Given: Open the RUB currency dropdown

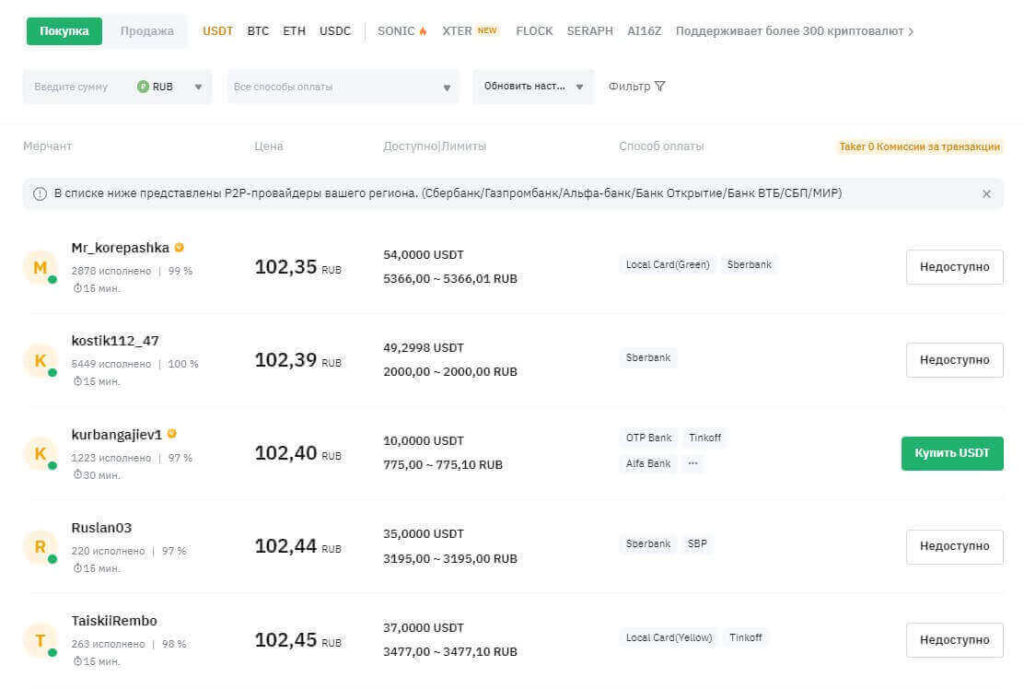Looking at the screenshot, I should click(170, 87).
